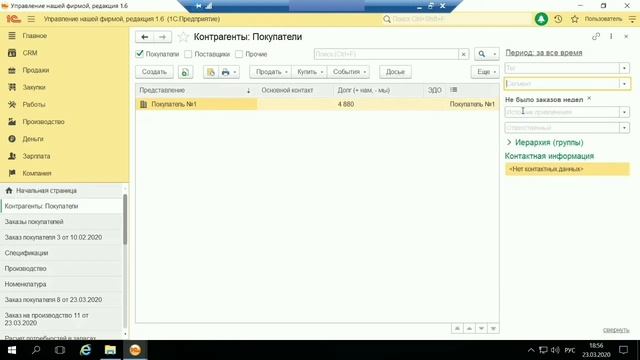
Task: Open the Еще menu
Action: click(x=485, y=72)
